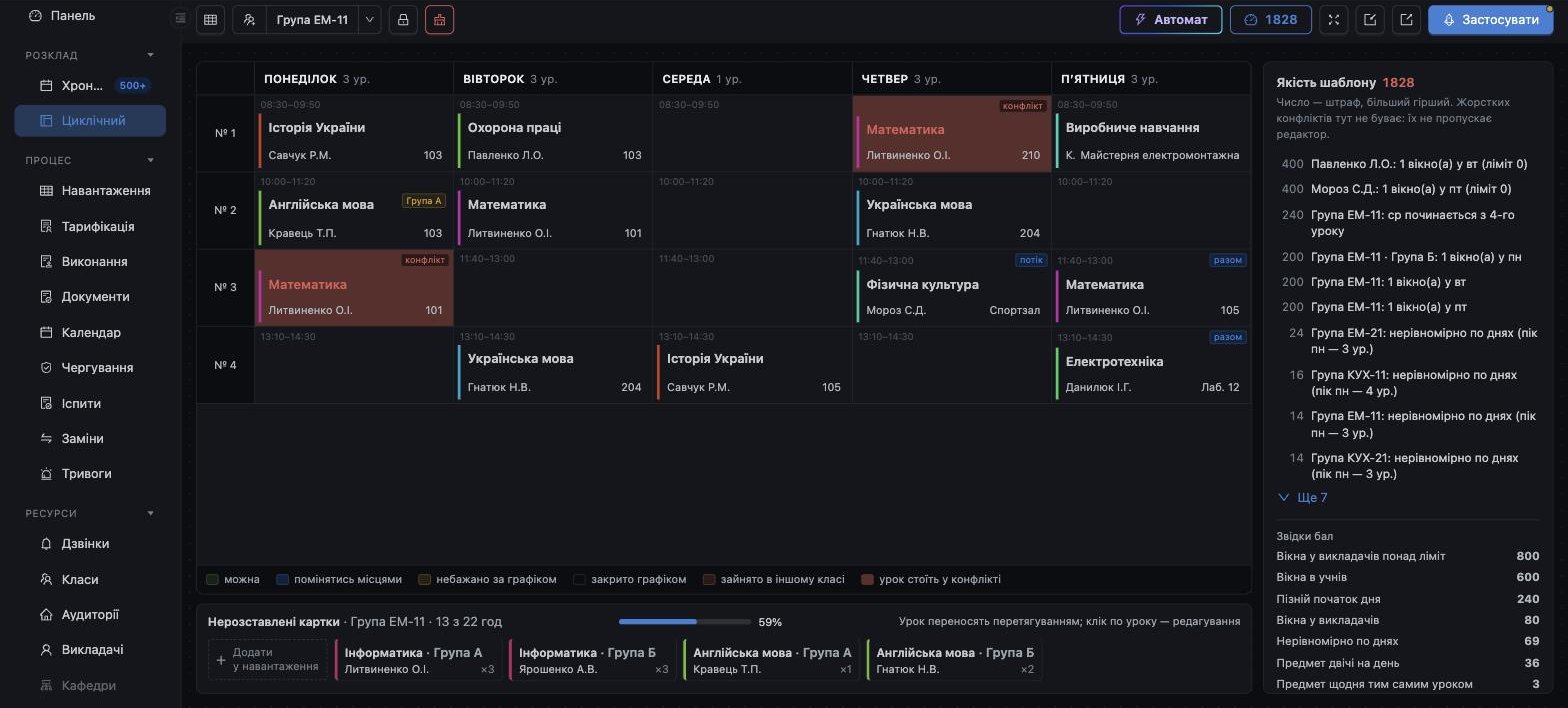
Task: Click the 1828 quality score button
Action: (x=1271, y=19)
